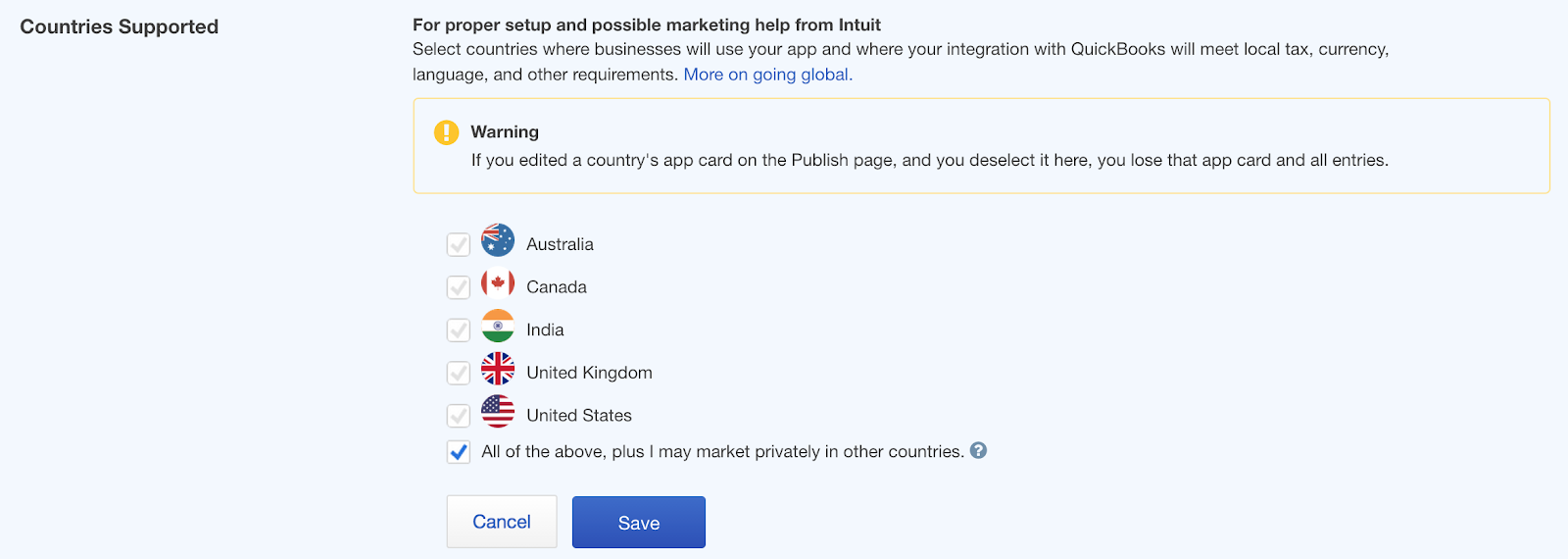Image resolution: width=1568 pixels, height=559 pixels.
Task: Toggle the United States checkbox
Action: coord(459,416)
